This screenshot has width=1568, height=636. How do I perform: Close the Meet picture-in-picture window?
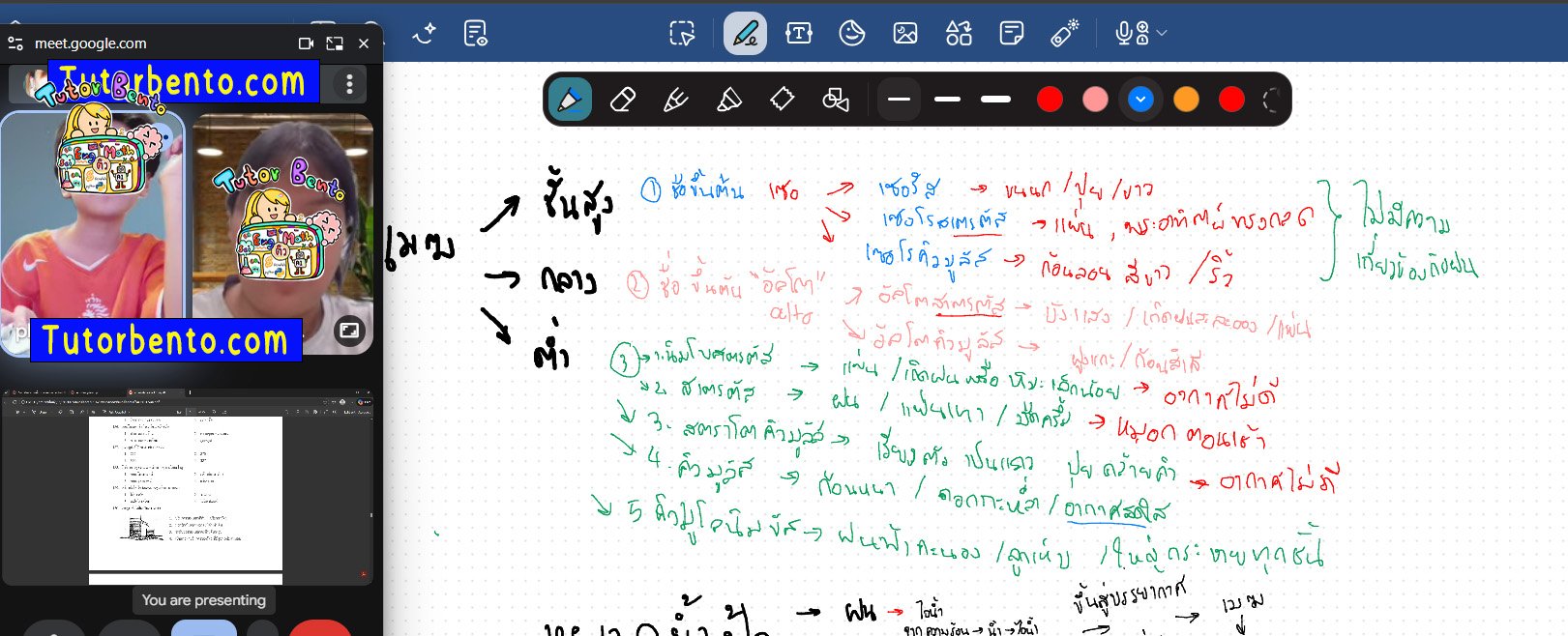[364, 43]
